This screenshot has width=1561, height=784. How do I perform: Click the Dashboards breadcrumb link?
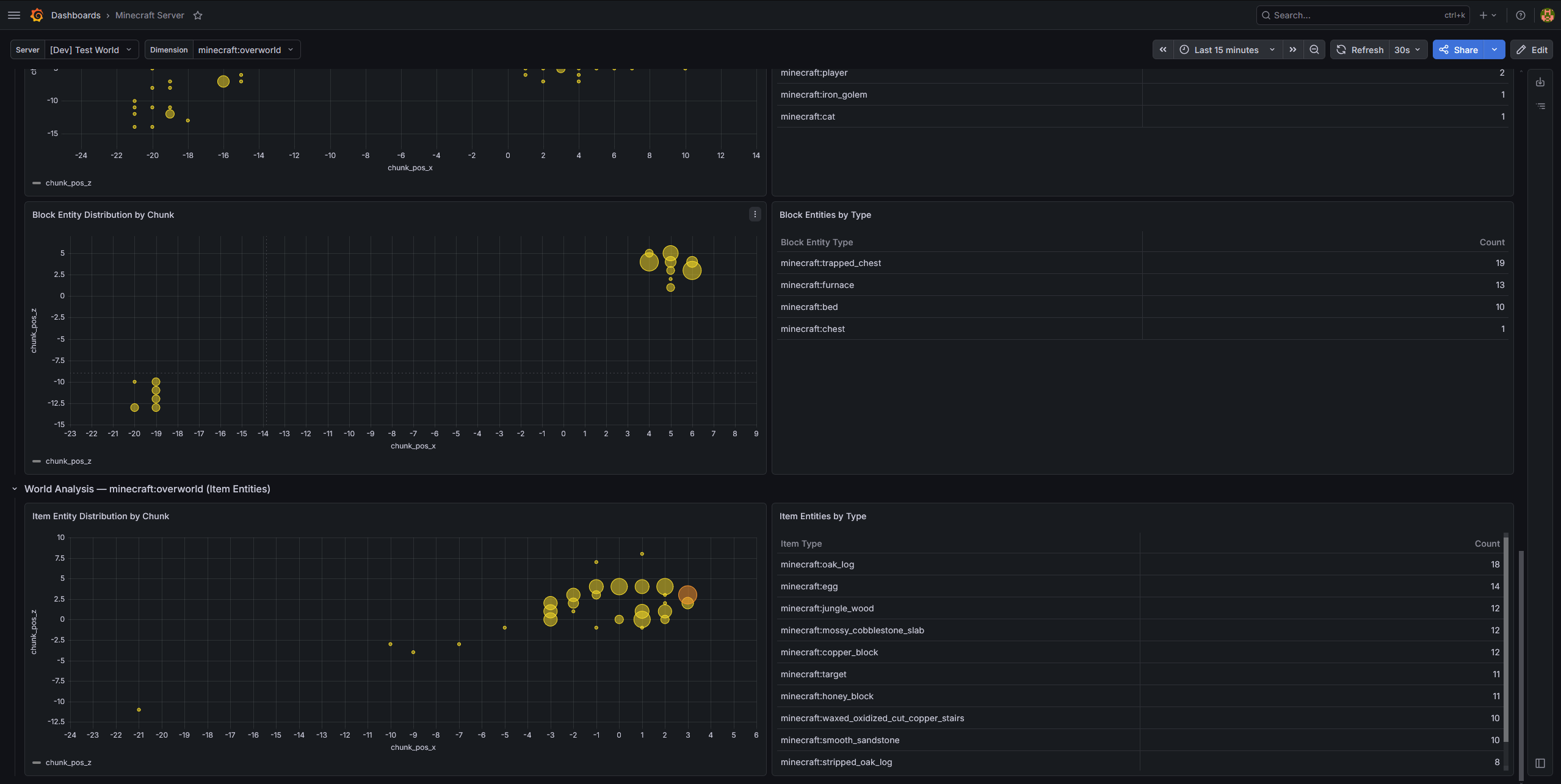[x=76, y=15]
